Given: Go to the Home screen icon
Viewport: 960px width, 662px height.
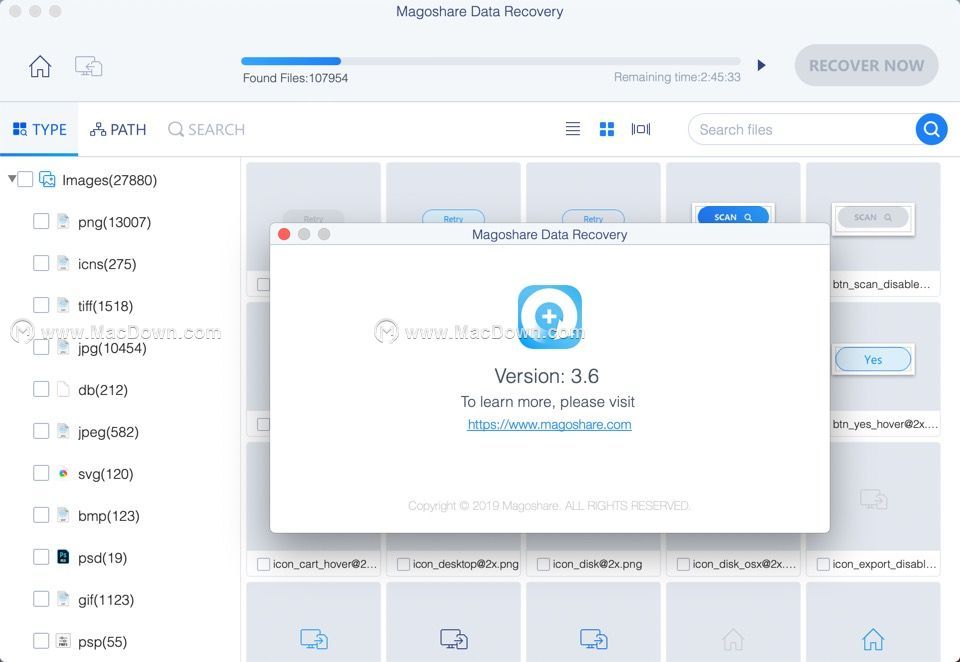Looking at the screenshot, I should [x=40, y=66].
